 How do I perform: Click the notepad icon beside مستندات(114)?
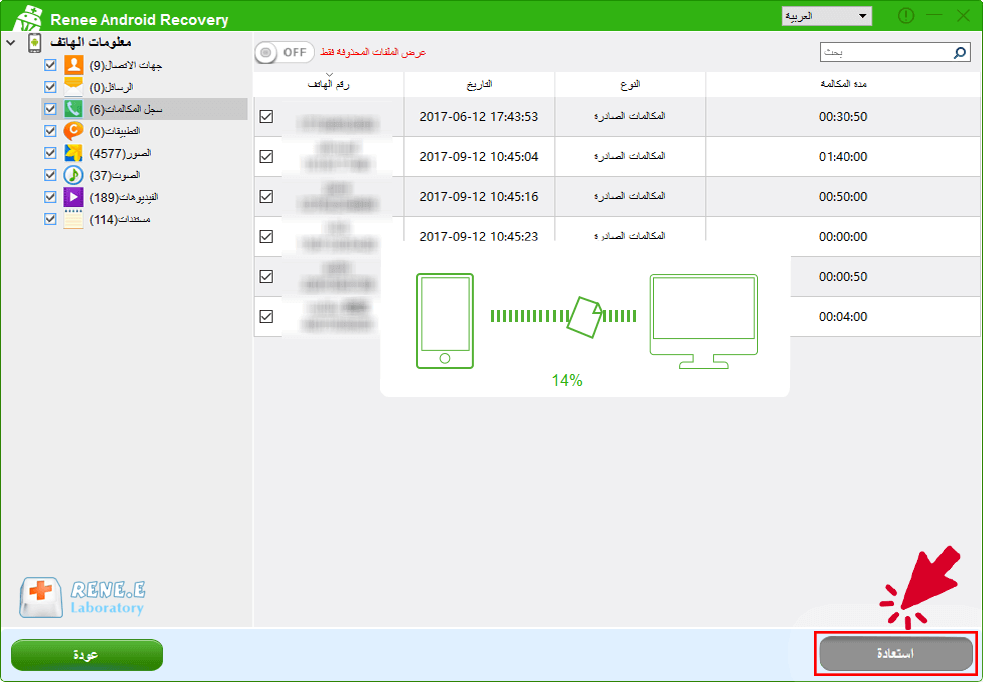click(73, 219)
